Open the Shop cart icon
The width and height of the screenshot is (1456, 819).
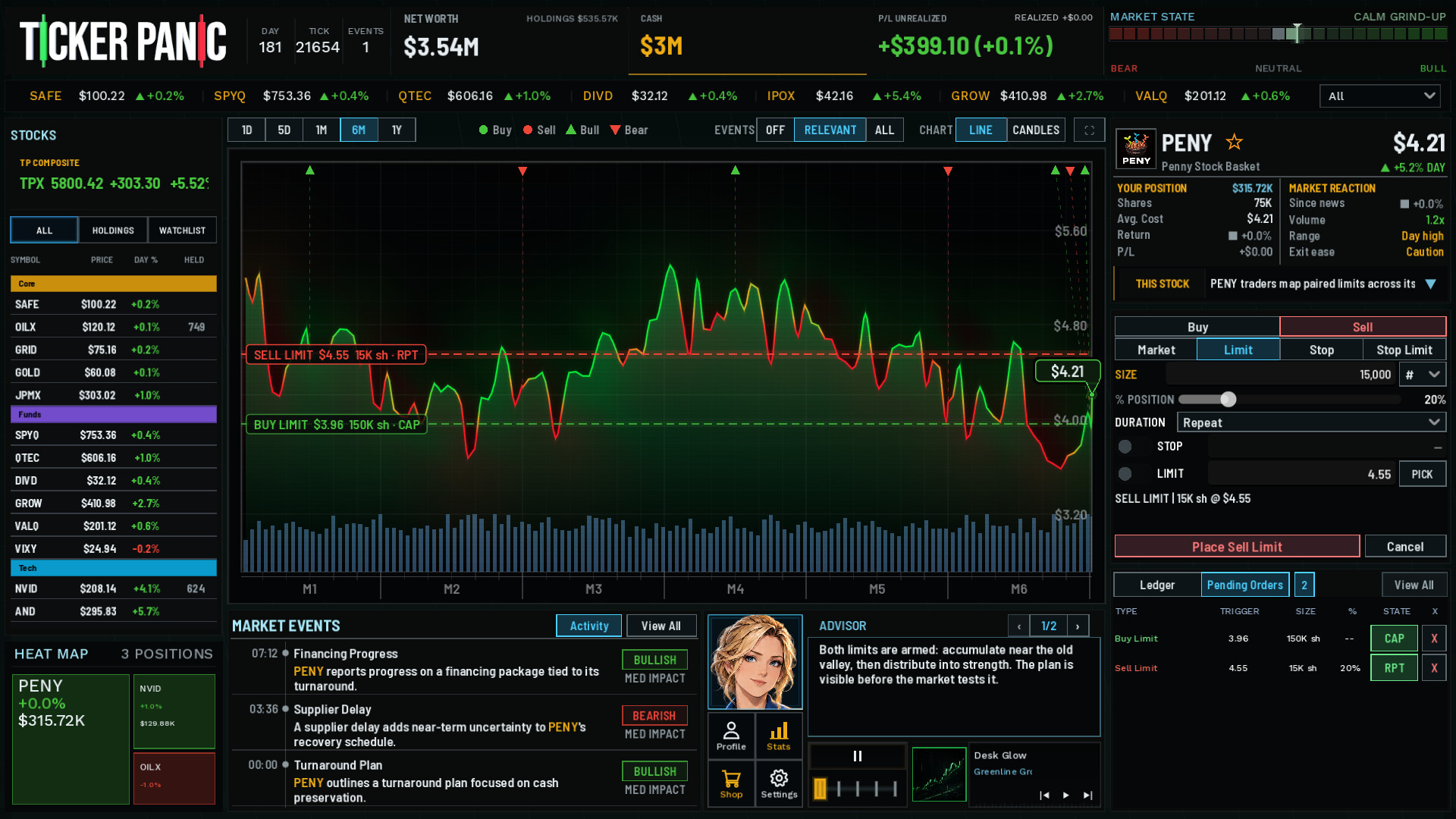[x=731, y=784]
